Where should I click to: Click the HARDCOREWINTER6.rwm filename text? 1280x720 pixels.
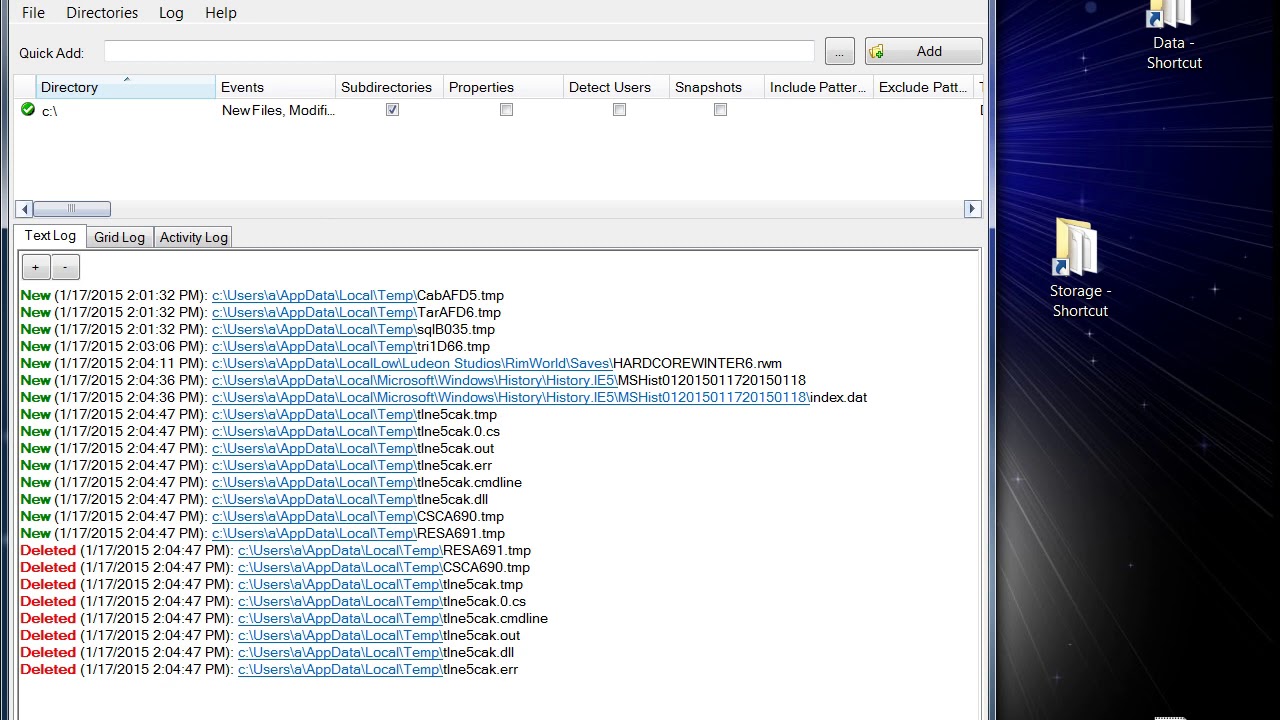click(x=697, y=363)
